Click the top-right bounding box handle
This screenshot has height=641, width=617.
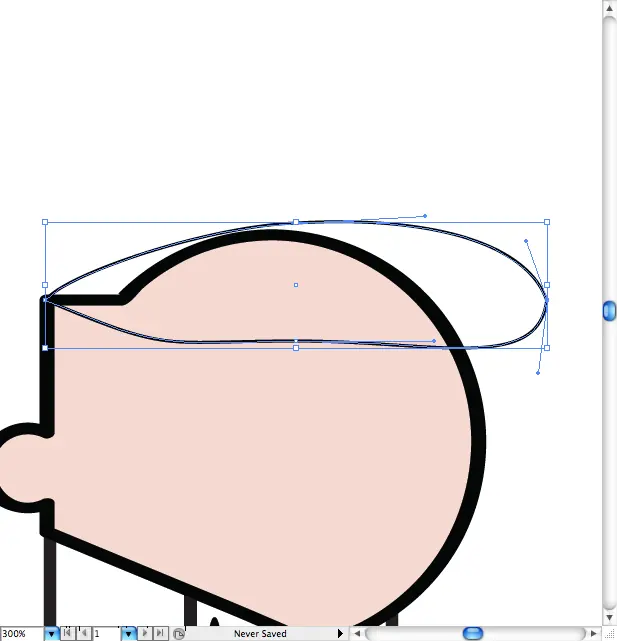point(547,222)
